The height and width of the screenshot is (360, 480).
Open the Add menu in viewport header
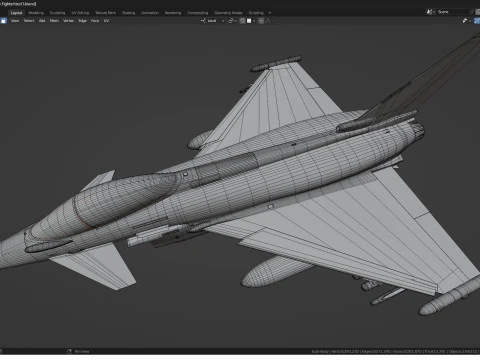pyautogui.click(x=42, y=21)
